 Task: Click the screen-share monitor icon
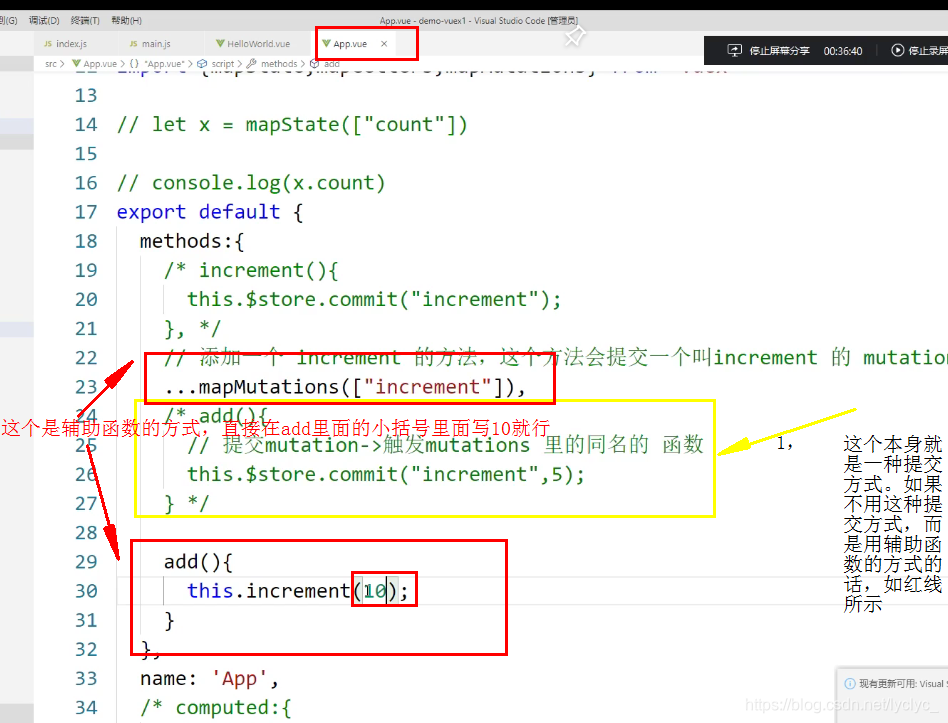[x=734, y=50]
